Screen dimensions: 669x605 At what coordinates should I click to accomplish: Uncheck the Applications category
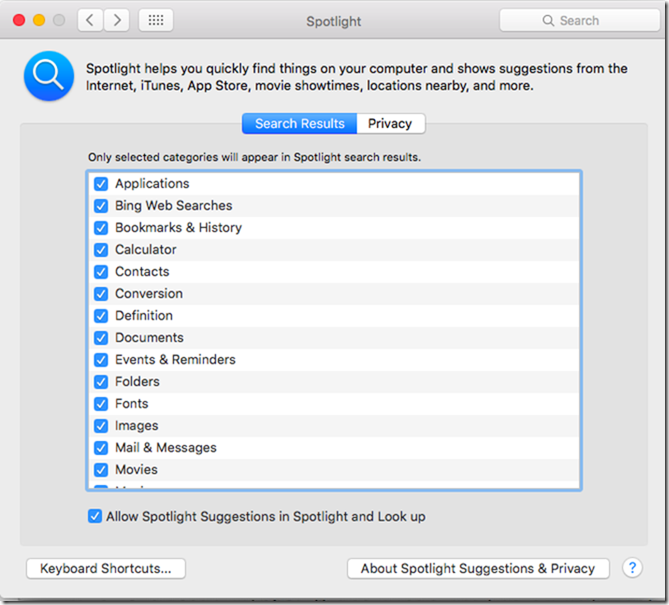101,184
